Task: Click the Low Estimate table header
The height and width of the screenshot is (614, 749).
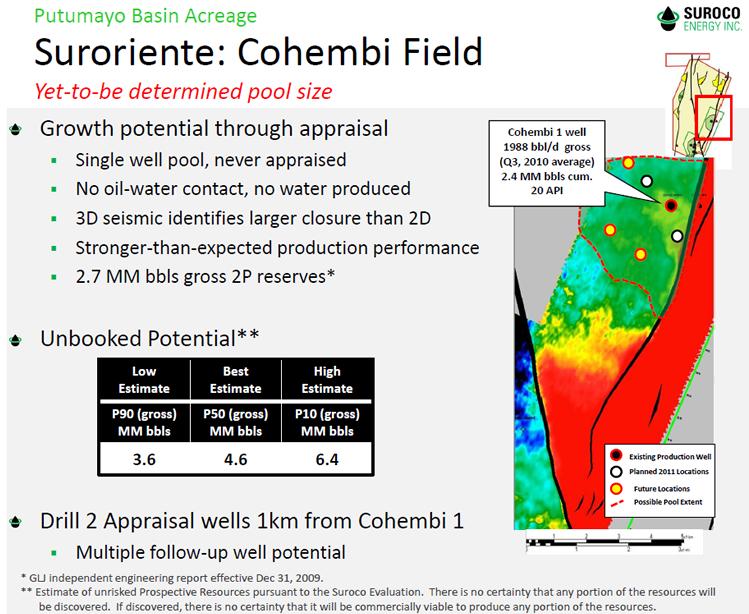Action: click(x=144, y=379)
